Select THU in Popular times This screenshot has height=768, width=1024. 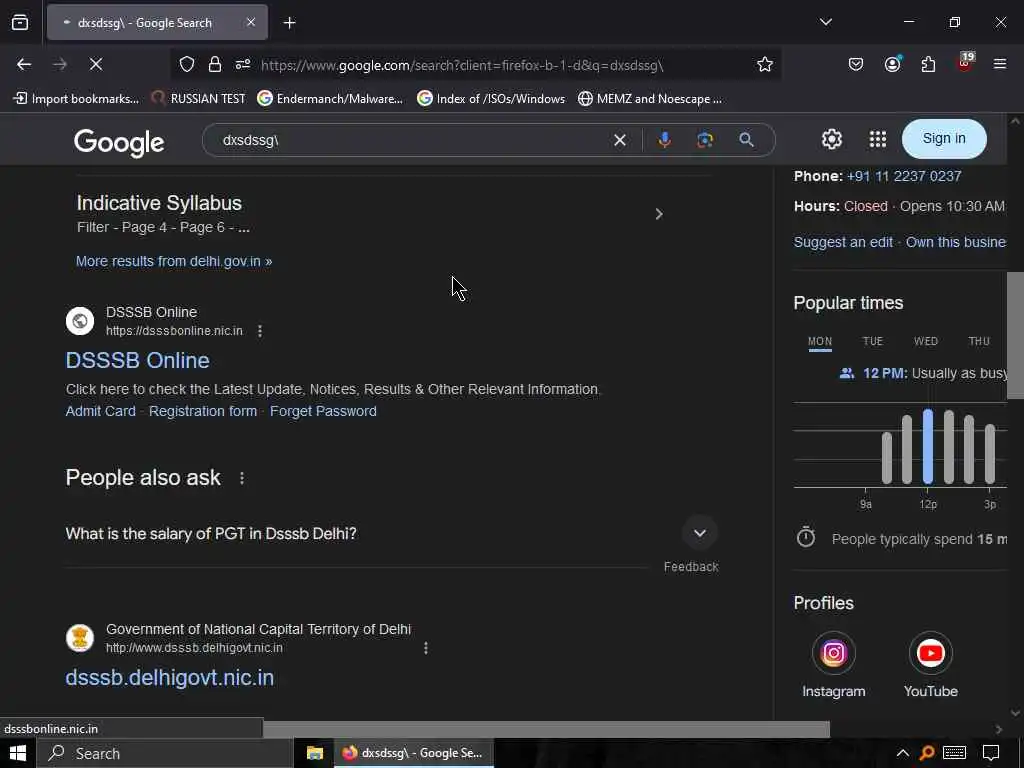[x=979, y=342]
